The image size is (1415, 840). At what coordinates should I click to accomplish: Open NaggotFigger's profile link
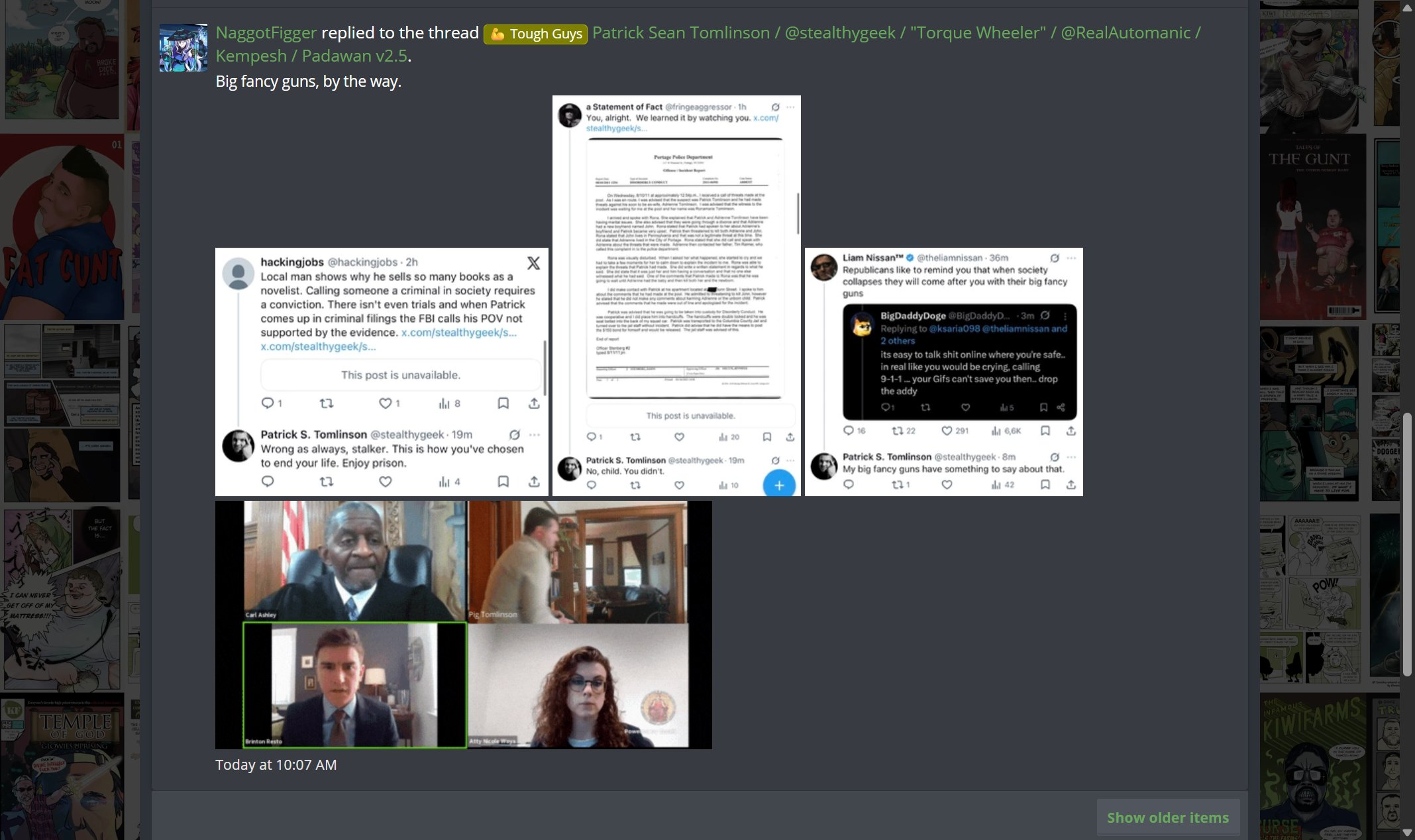pos(266,32)
